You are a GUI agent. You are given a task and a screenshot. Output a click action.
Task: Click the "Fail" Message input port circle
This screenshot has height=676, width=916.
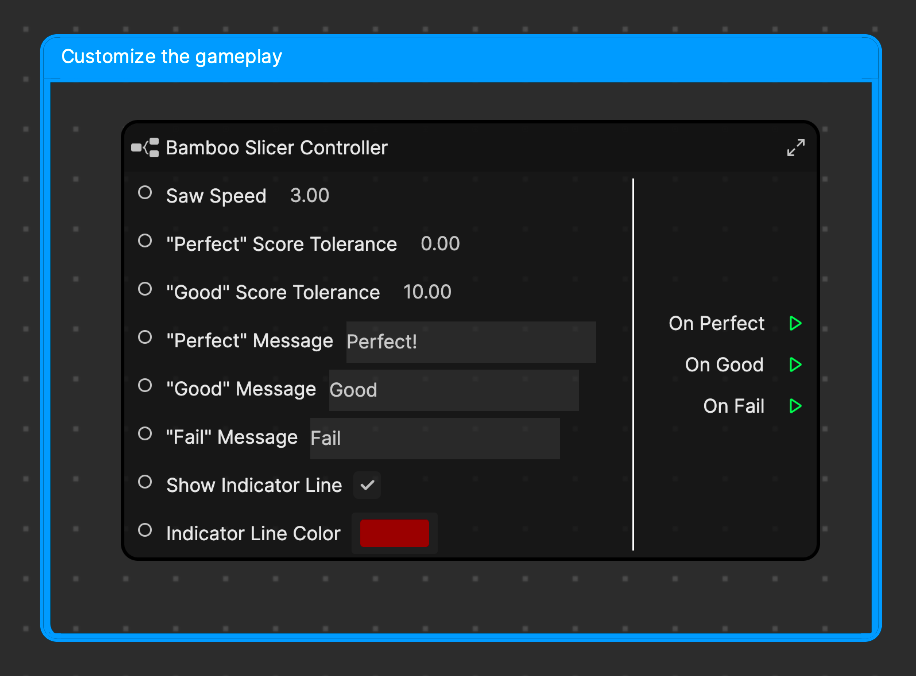145,433
